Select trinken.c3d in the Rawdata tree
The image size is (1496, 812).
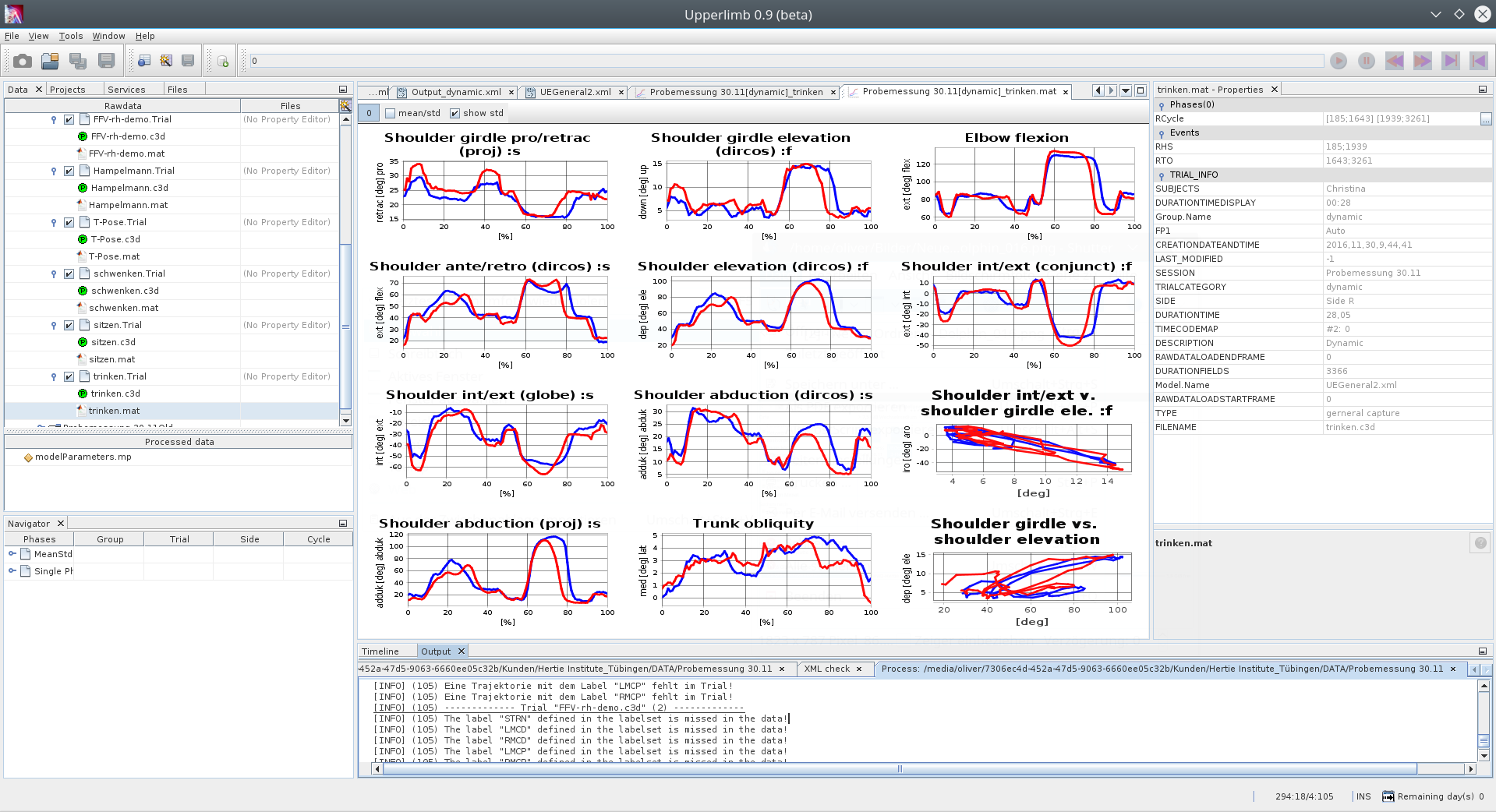click(x=115, y=394)
